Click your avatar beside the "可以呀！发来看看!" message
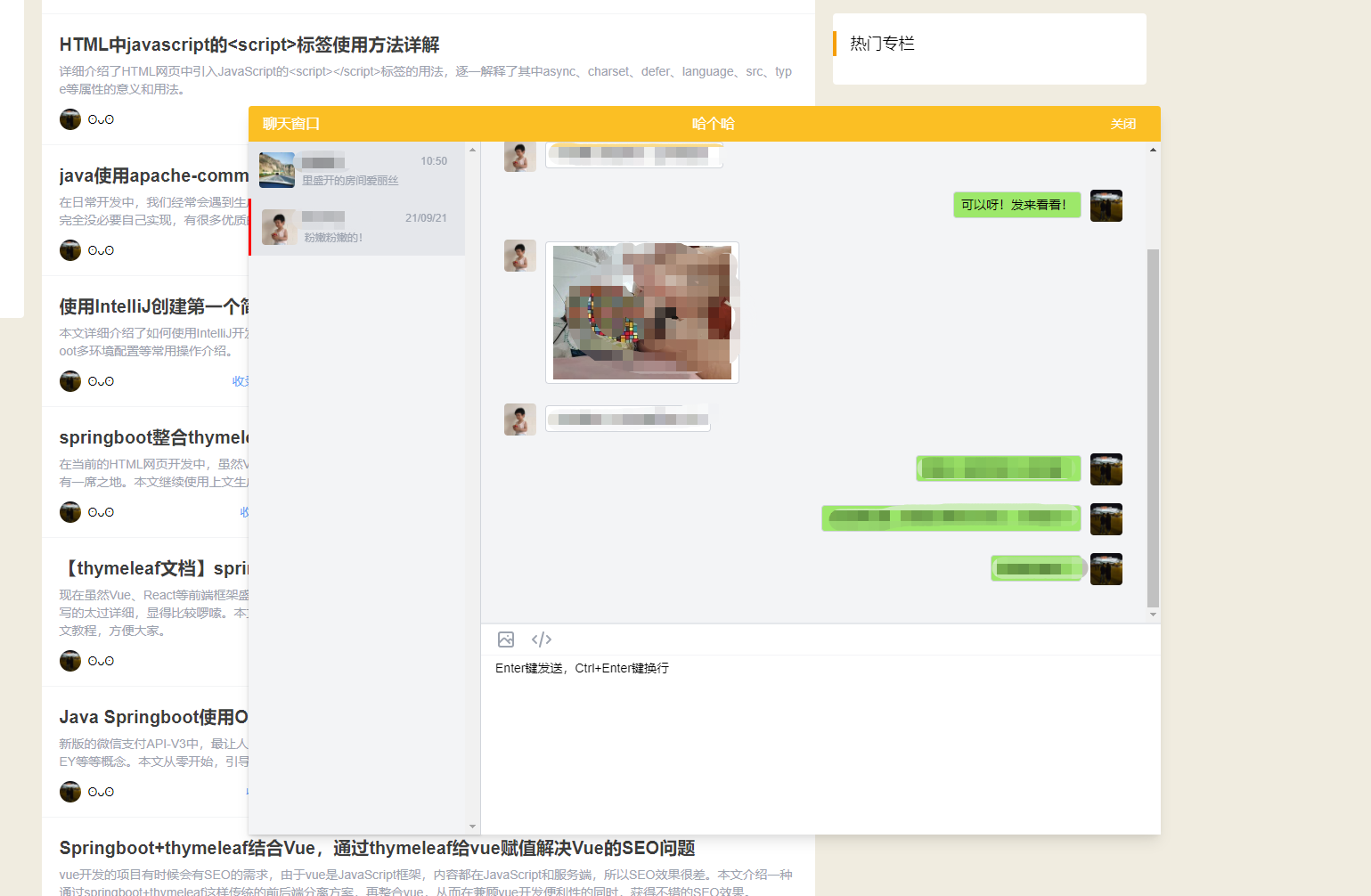Image resolution: width=1371 pixels, height=896 pixels. click(1106, 205)
